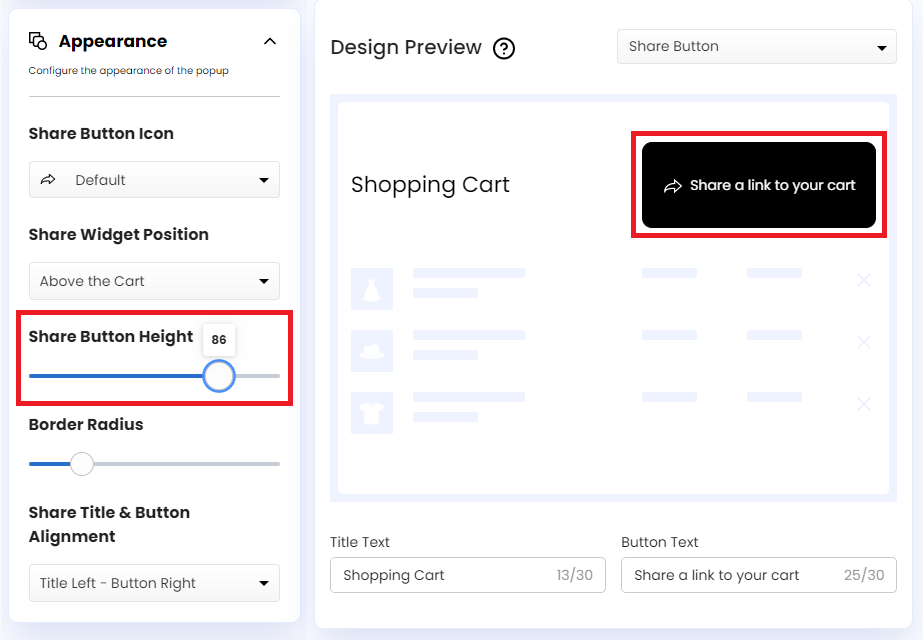Collapse the Appearance section with the chevron
This screenshot has height=640, width=923.
269,40
